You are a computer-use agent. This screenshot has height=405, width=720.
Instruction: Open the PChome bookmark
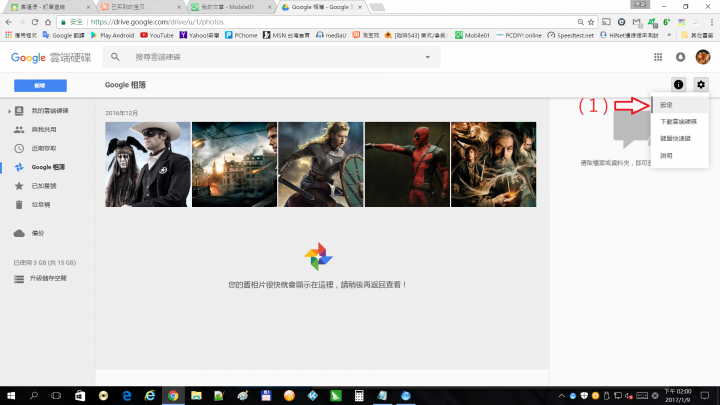click(x=241, y=35)
